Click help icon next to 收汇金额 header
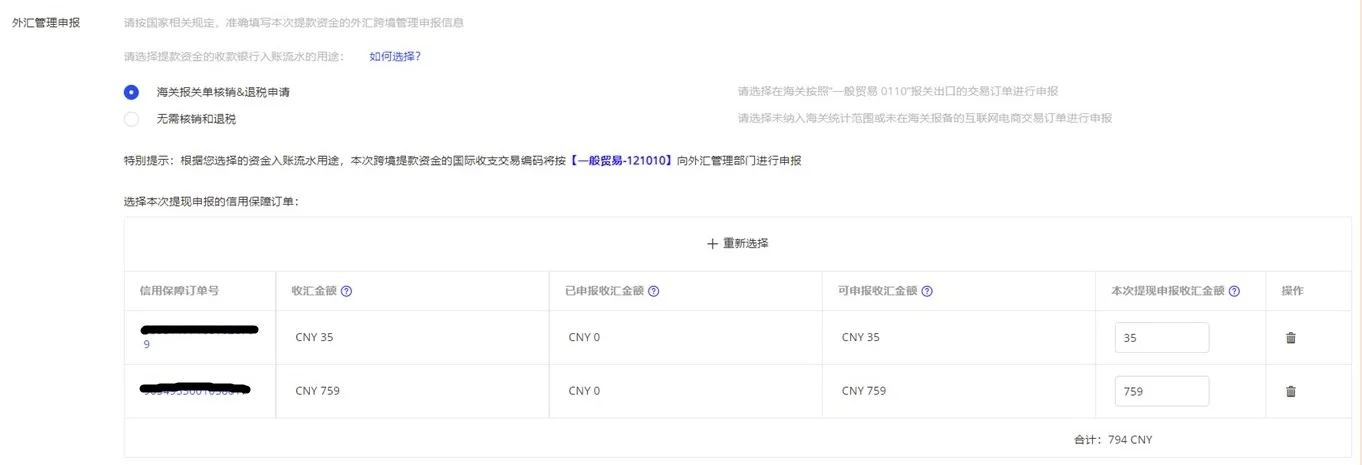Viewport: 1362px width, 465px height. point(346,292)
